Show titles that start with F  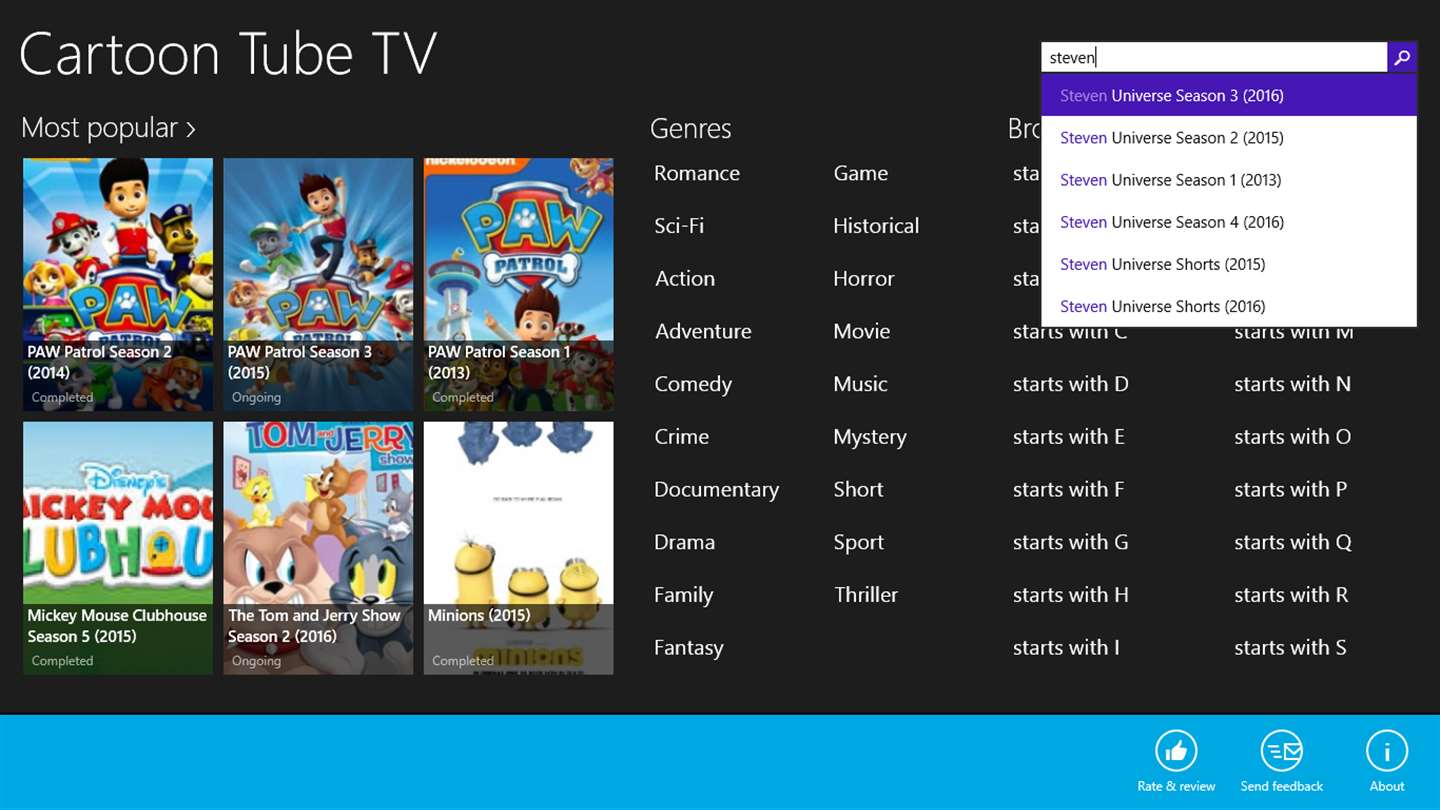(x=1068, y=490)
